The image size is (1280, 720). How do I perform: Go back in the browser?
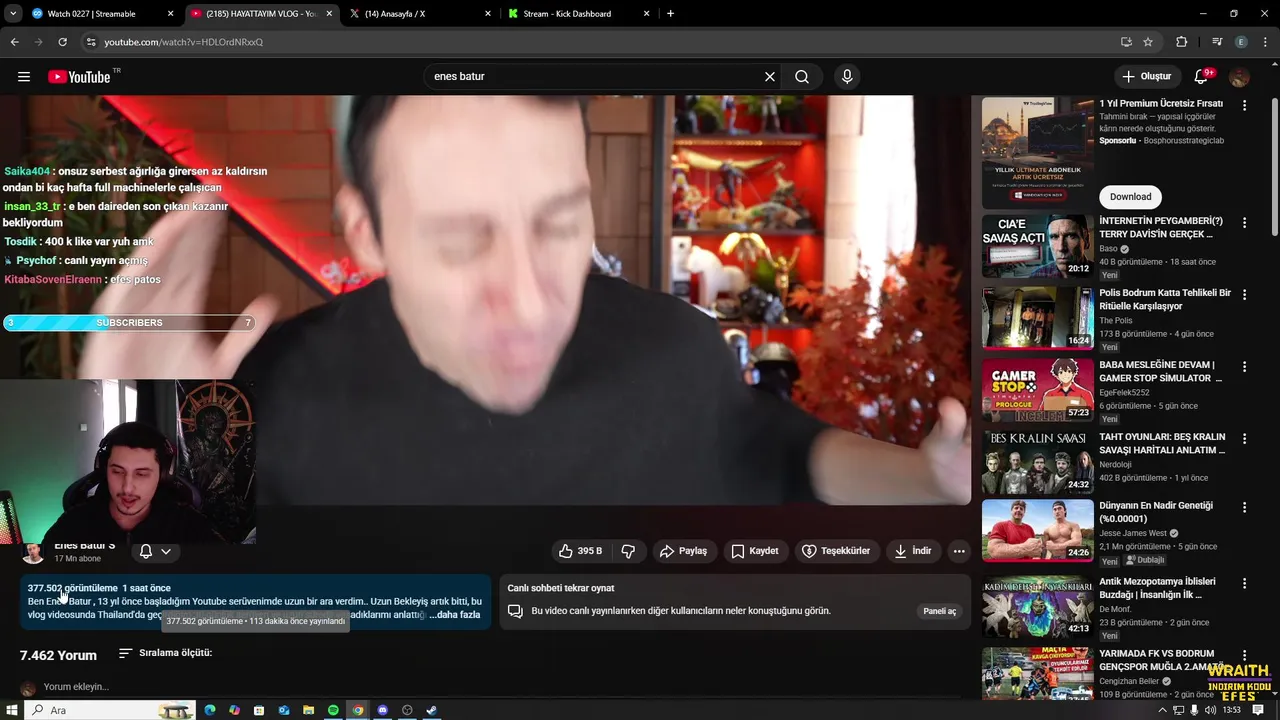point(14,42)
